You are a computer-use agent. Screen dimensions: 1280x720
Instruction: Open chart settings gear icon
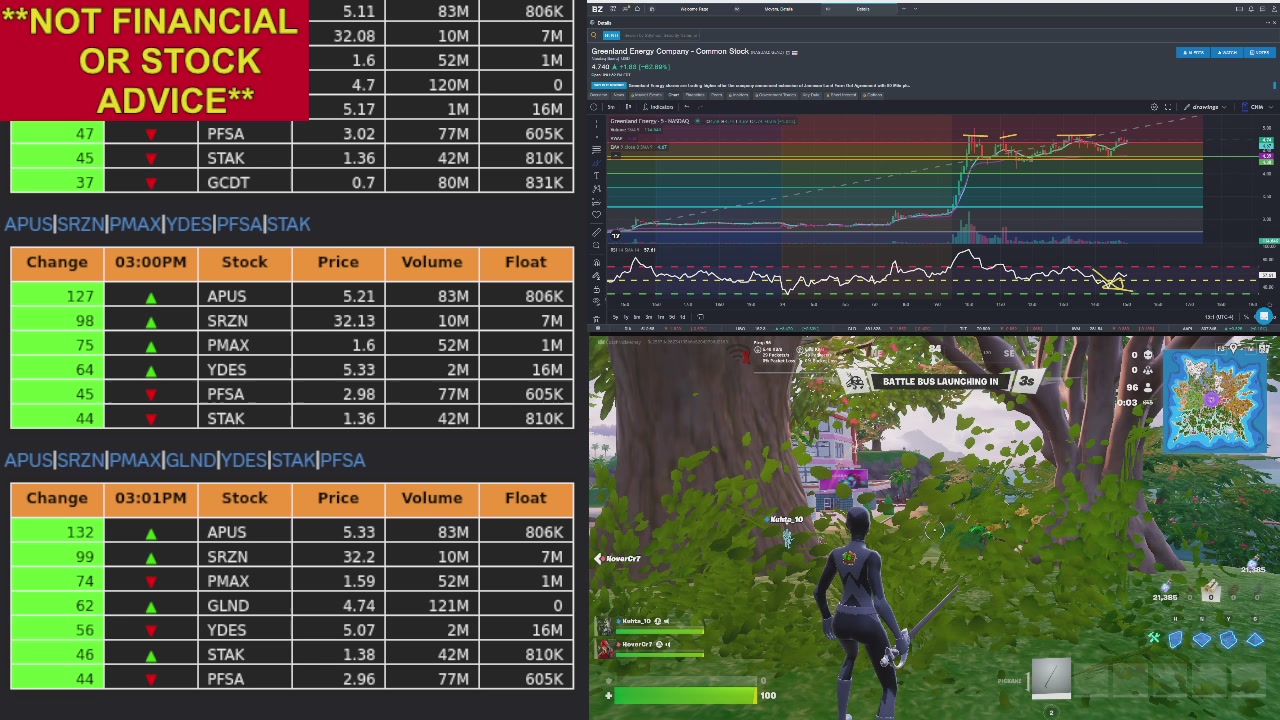point(1154,107)
